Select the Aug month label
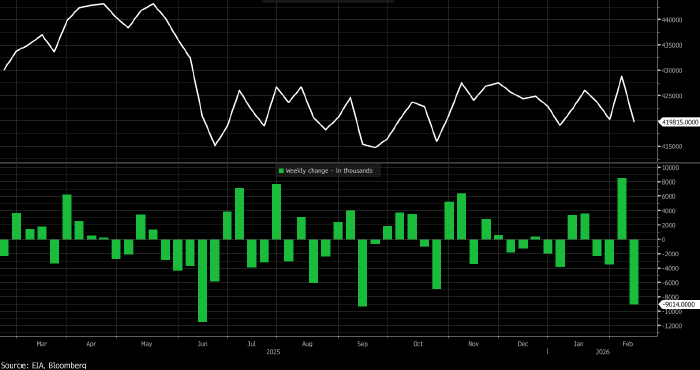Viewport: 700px width, 370px height. pyautogui.click(x=307, y=344)
